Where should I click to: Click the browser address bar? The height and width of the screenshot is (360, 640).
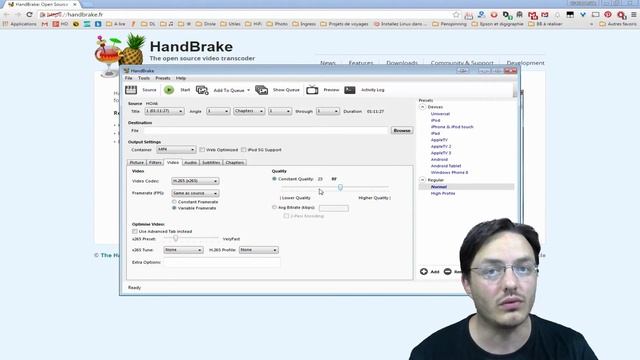tap(245, 14)
